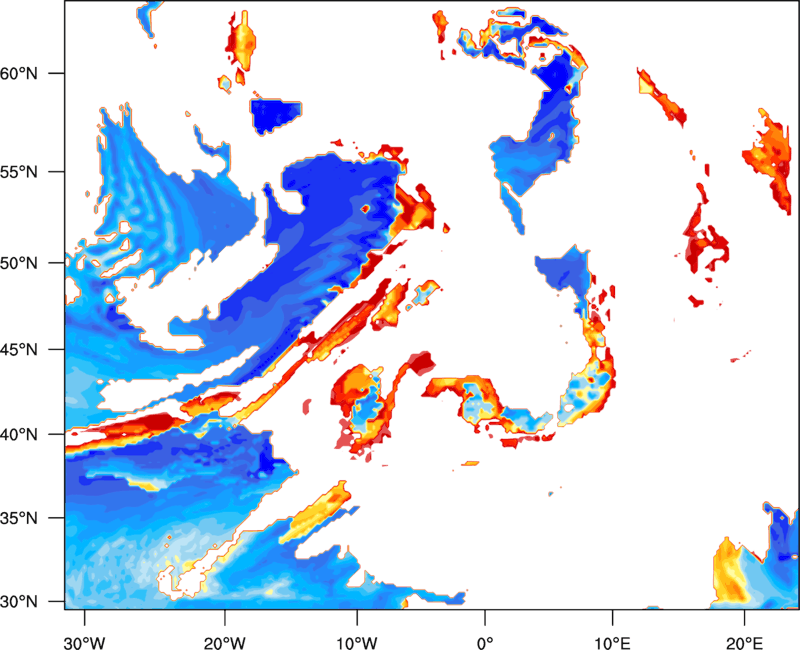Click the 50°N latitude label
The width and height of the screenshot is (800, 650).
pos(19,263)
